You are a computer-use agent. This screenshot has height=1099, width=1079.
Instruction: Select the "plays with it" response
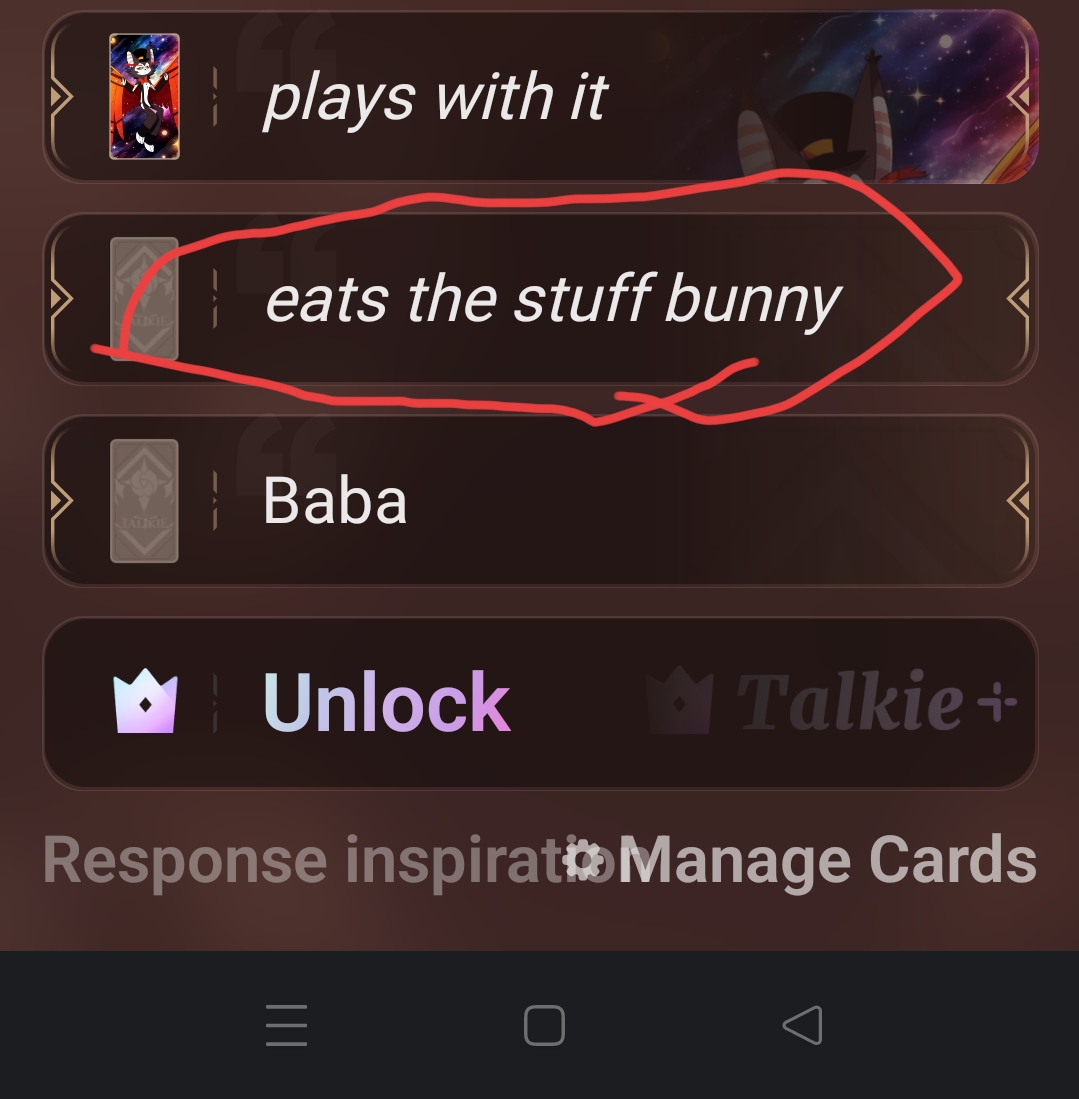540,97
